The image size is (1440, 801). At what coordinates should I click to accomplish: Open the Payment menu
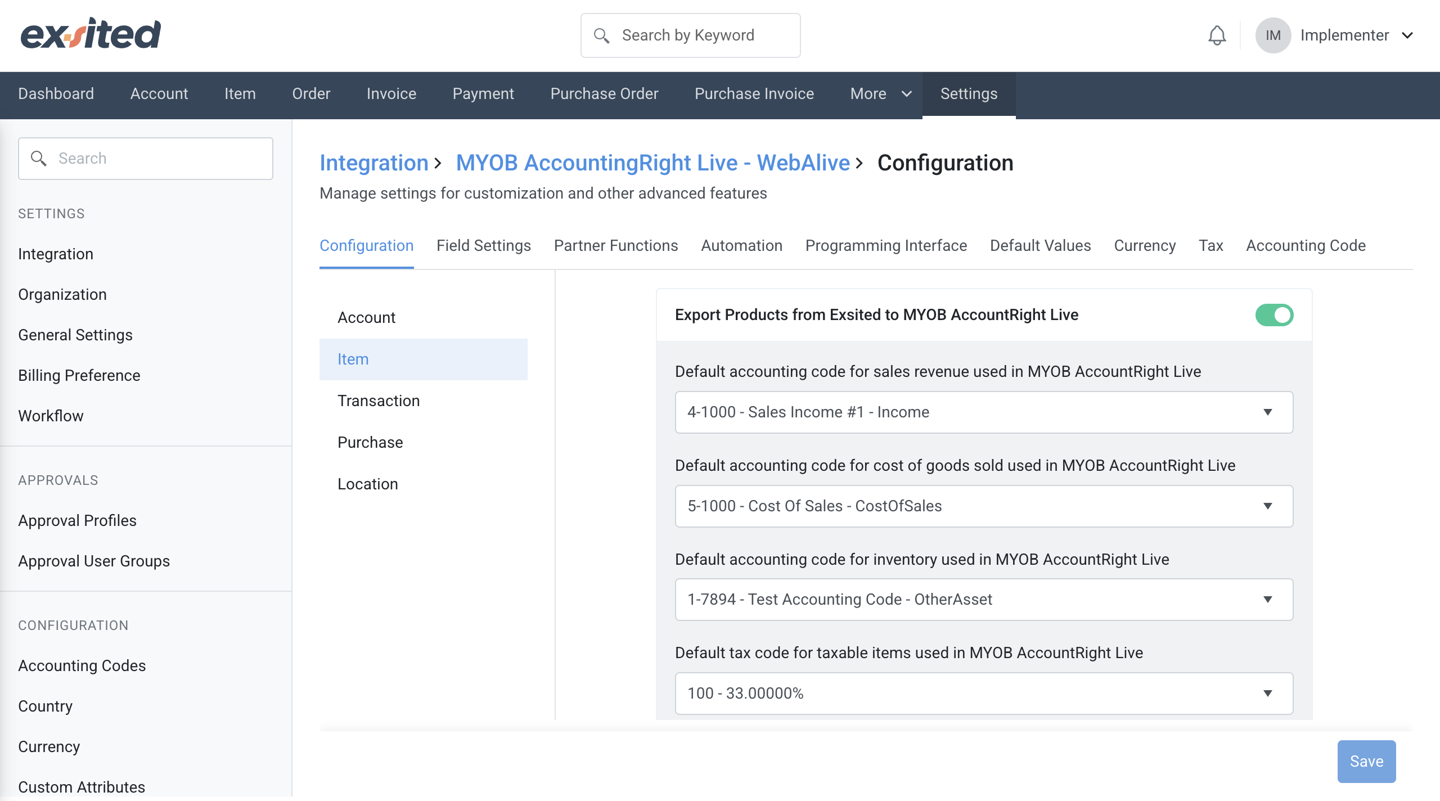click(x=483, y=94)
